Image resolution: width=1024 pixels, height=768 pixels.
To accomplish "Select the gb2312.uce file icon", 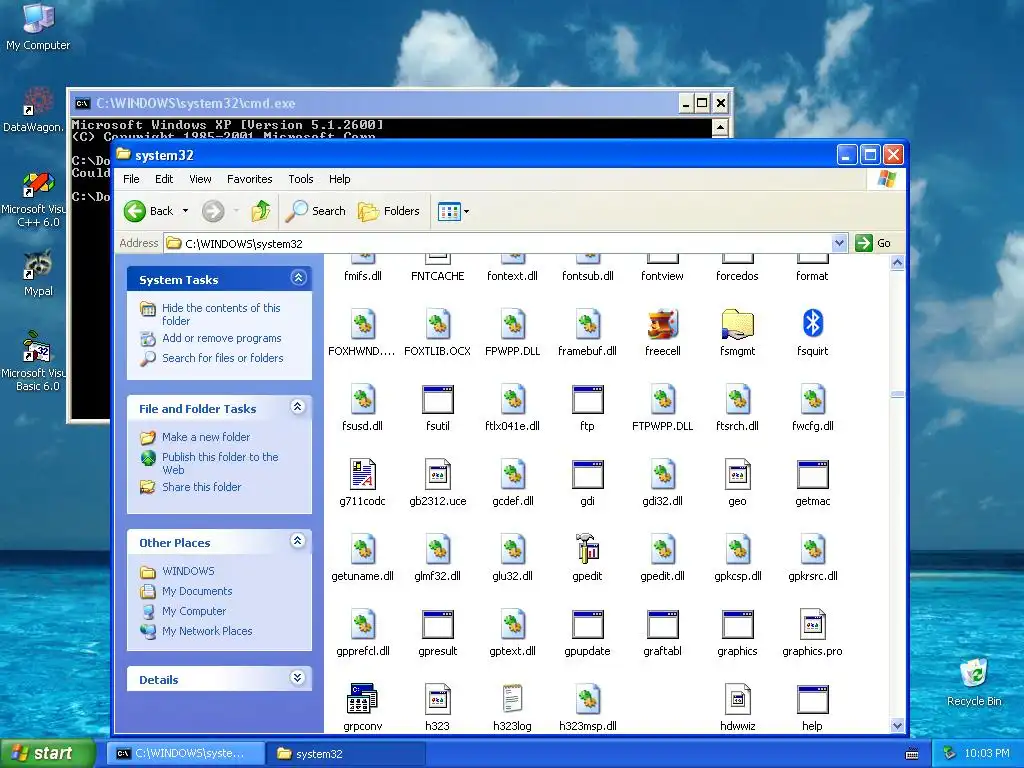I will 438,474.
